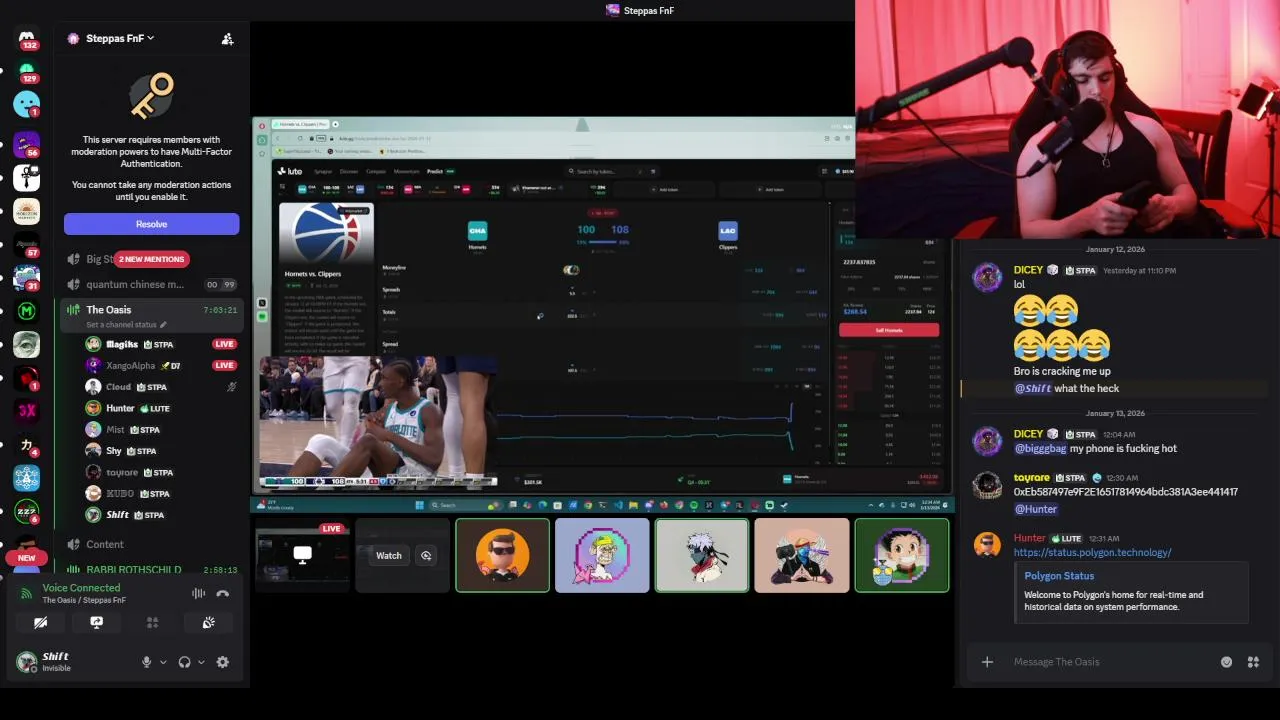
Task: Open user settings gear icon
Action: click(222, 662)
